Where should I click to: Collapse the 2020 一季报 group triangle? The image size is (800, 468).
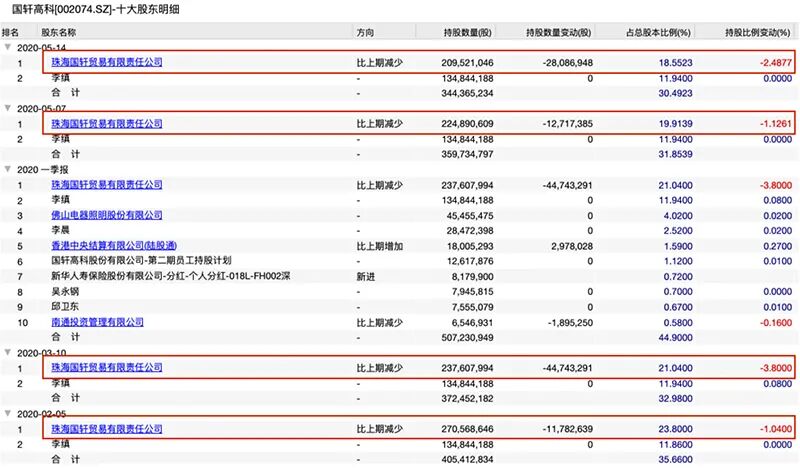click(x=8, y=169)
